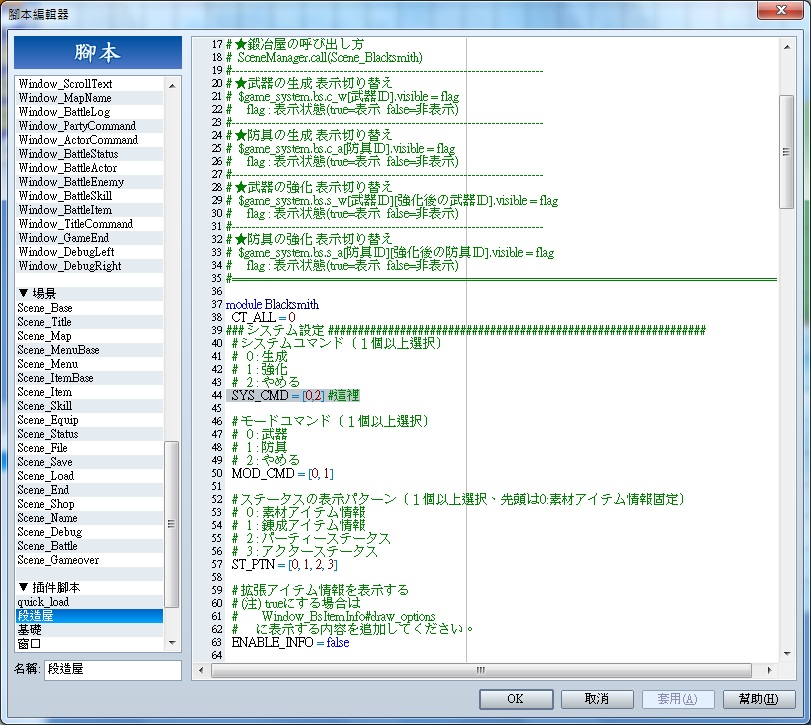
Task: Select the 段造屋 script entry
Action: [x=90, y=616]
